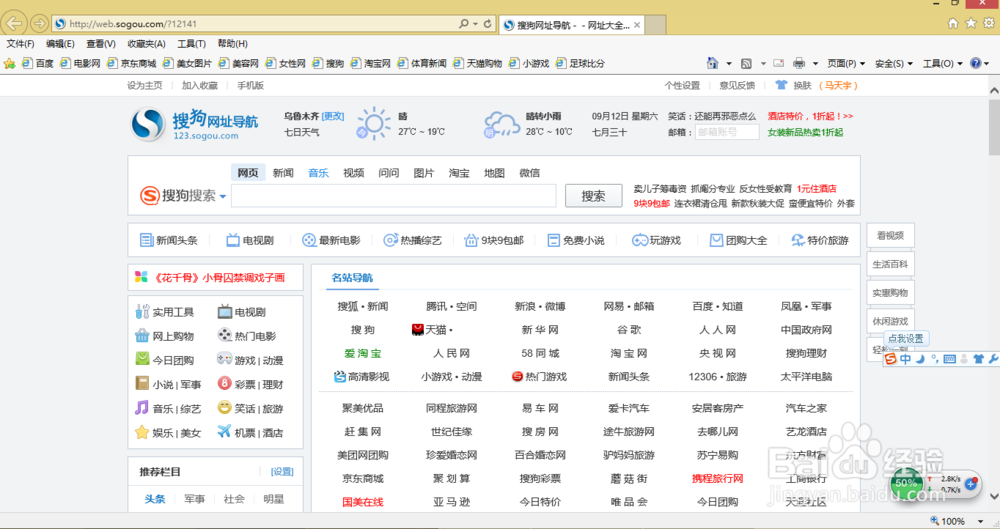Open the 帮助(H) menu

coord(232,43)
